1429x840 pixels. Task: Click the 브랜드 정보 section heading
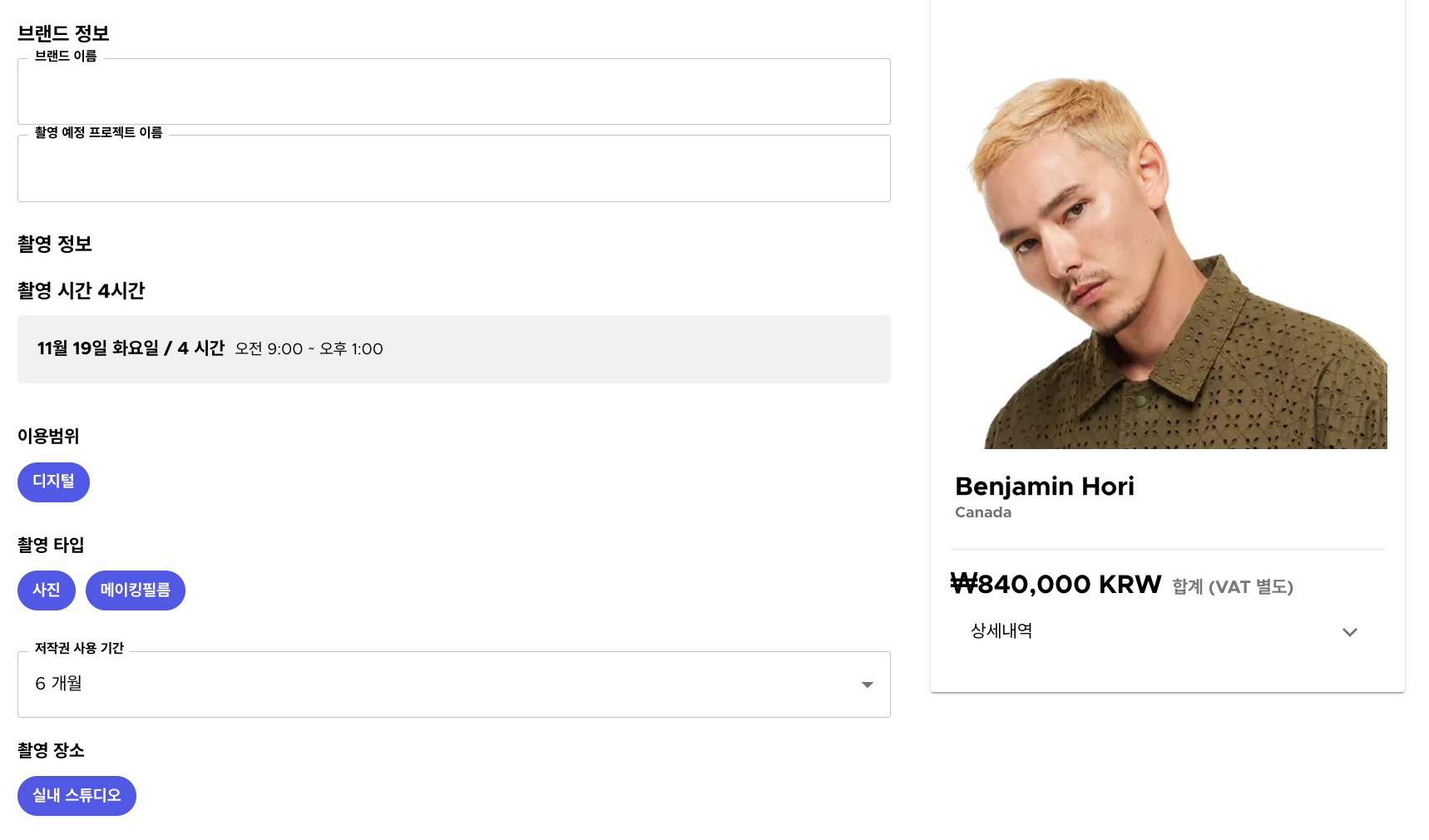click(63, 34)
